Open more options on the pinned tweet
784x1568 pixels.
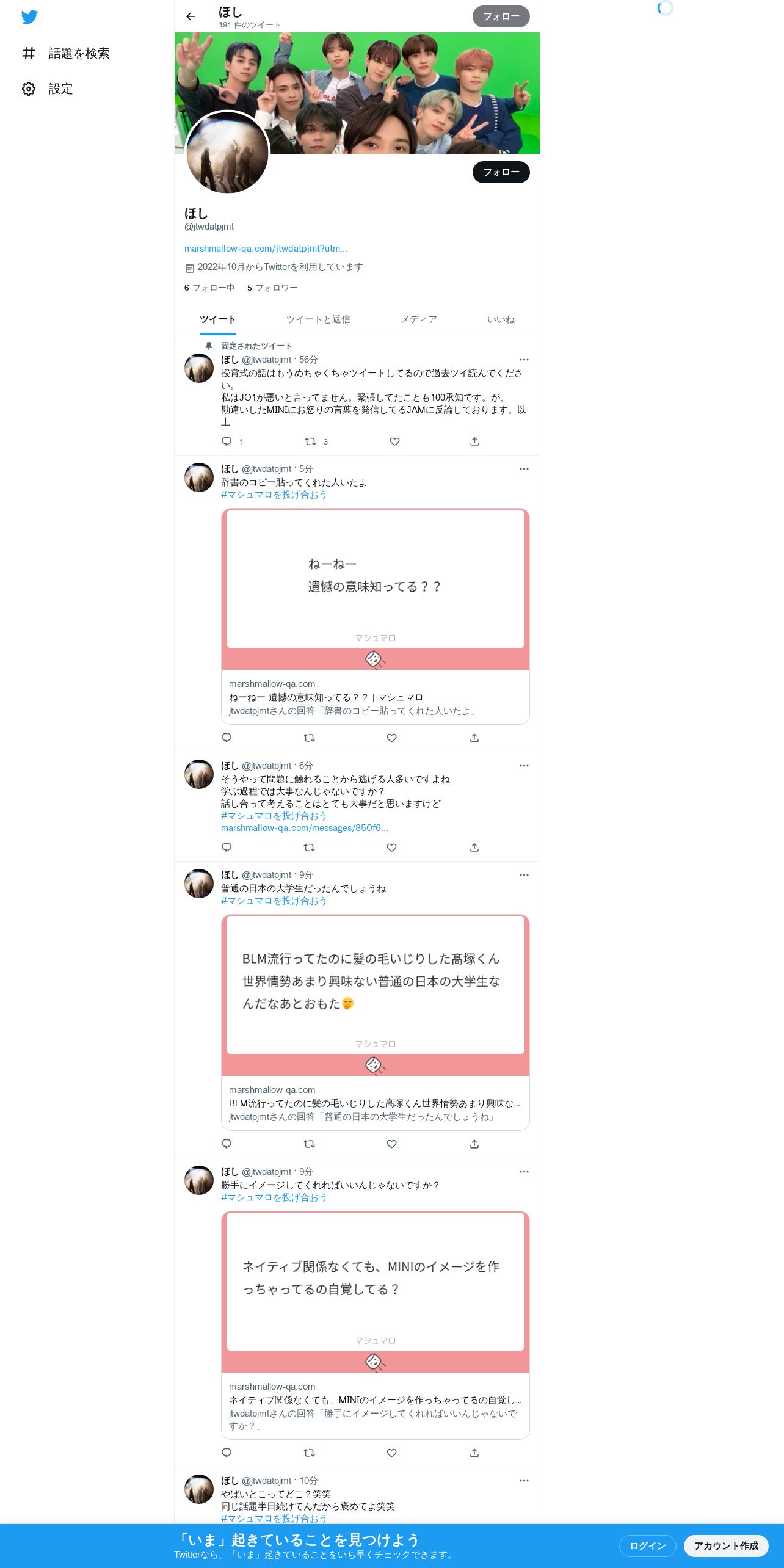coord(524,360)
